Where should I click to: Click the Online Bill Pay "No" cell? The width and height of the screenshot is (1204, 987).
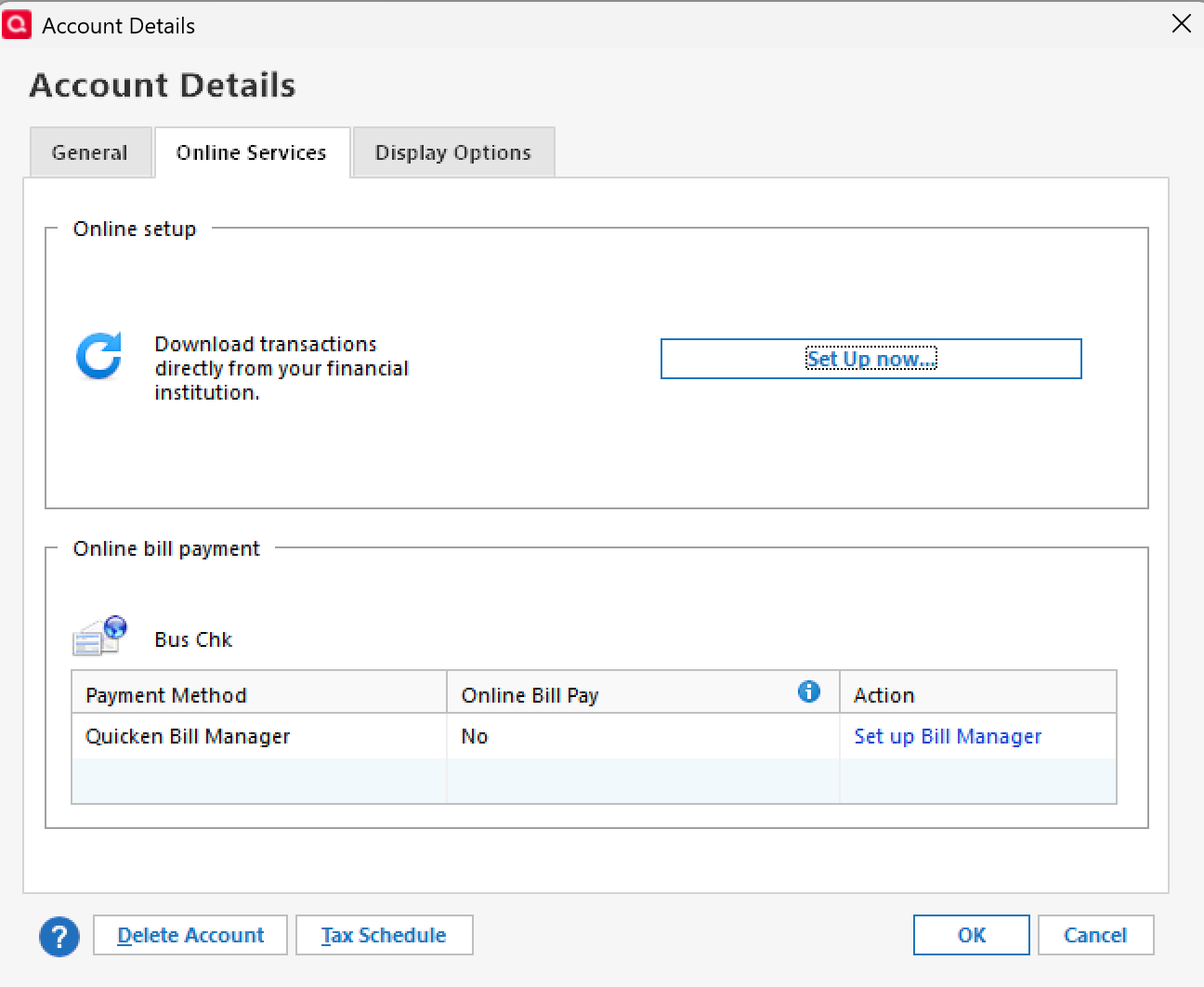[x=475, y=736]
